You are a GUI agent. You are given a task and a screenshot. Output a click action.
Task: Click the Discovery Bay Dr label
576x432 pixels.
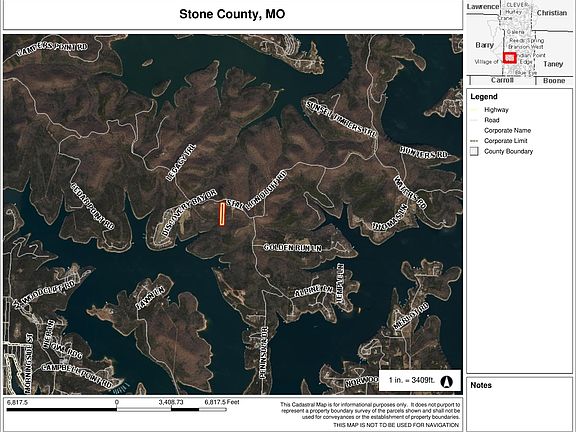188,213
